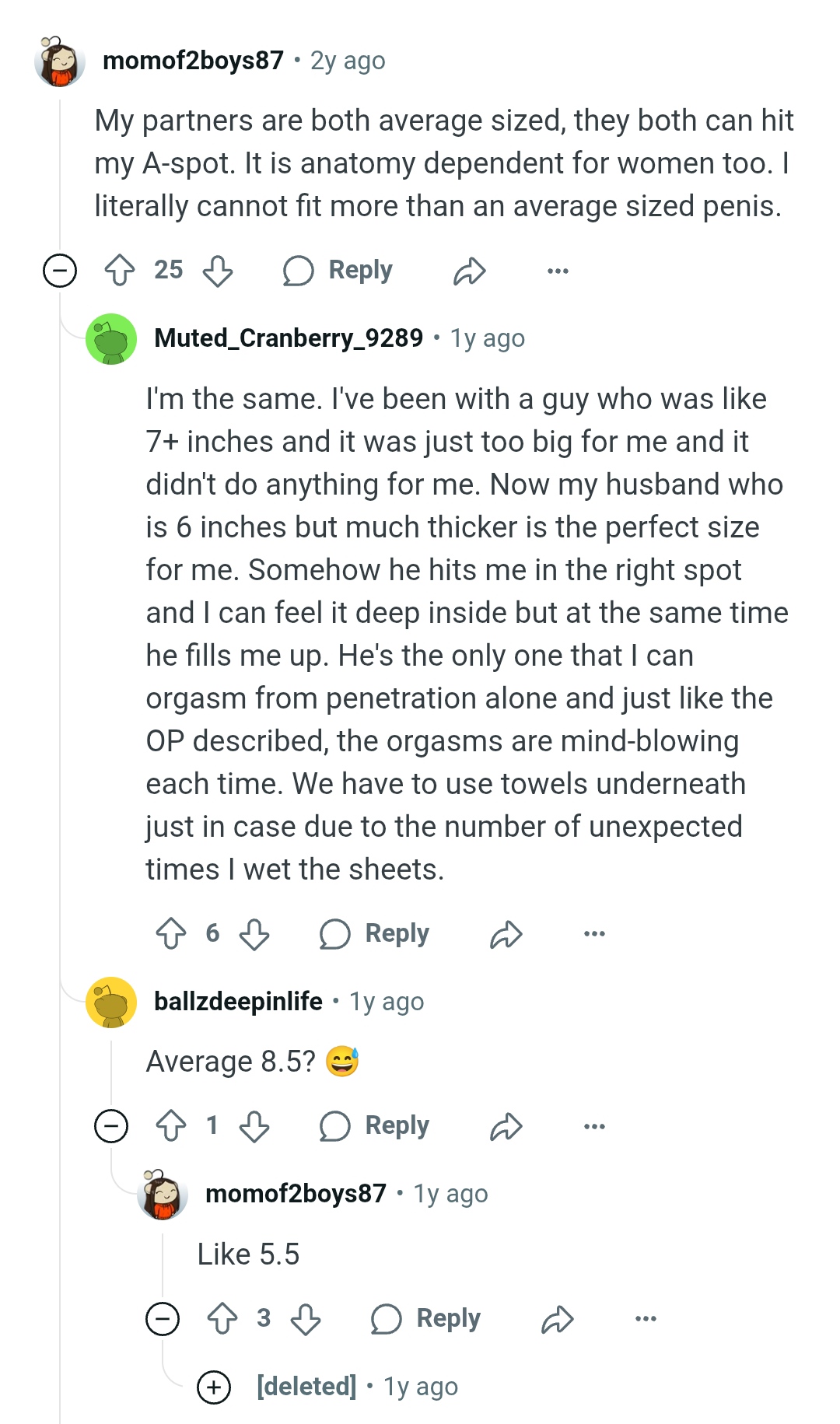840x1424 pixels.
Task: Collapse ballzdeepinlife's comment thread
Action: 111,1126
